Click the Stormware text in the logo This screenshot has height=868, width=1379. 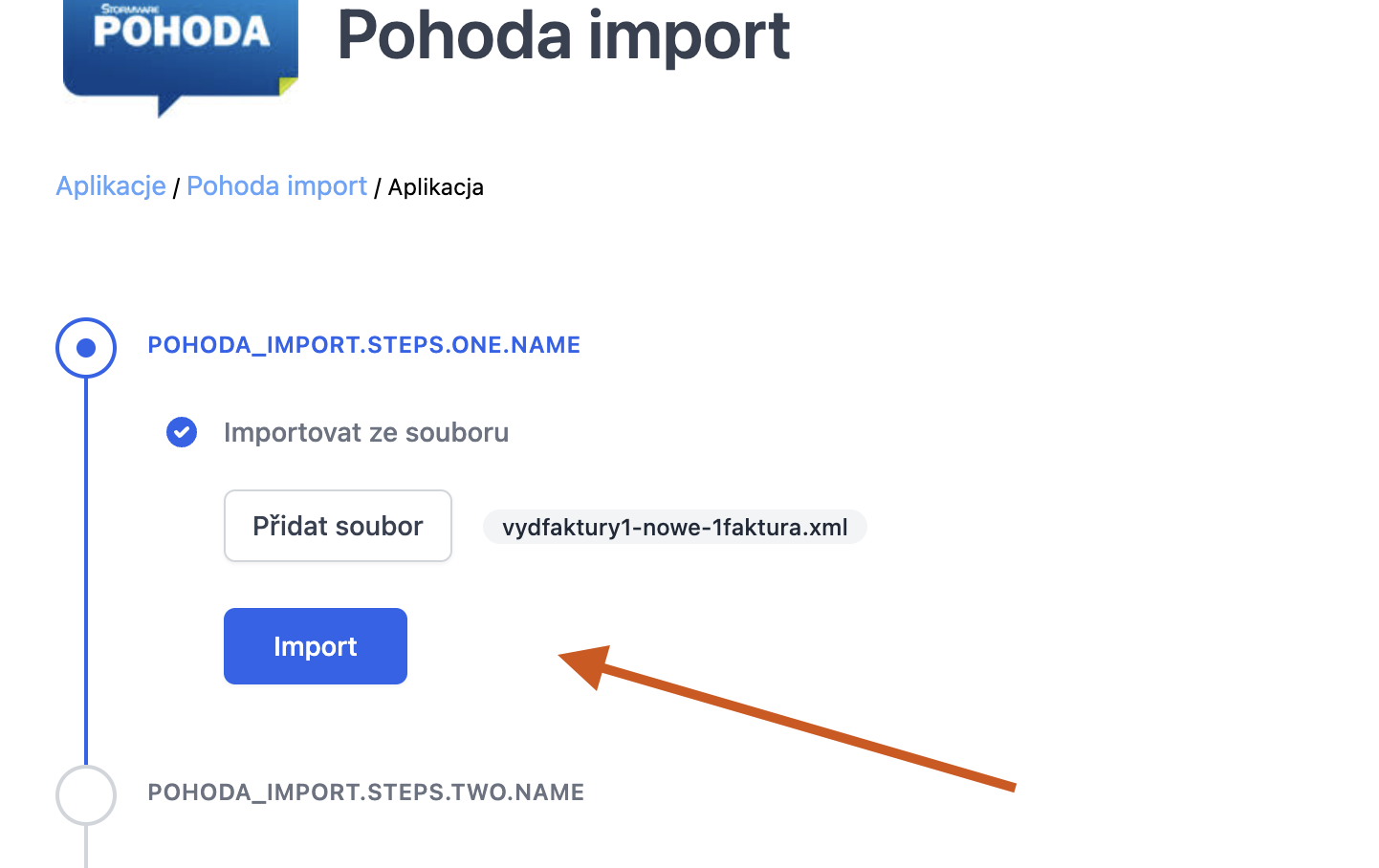[130, 9]
